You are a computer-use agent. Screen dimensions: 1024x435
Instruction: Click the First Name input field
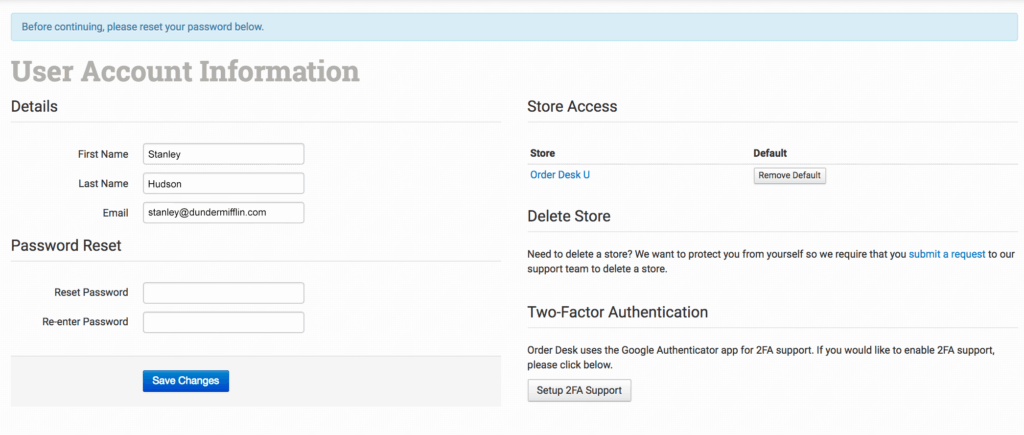click(x=223, y=154)
